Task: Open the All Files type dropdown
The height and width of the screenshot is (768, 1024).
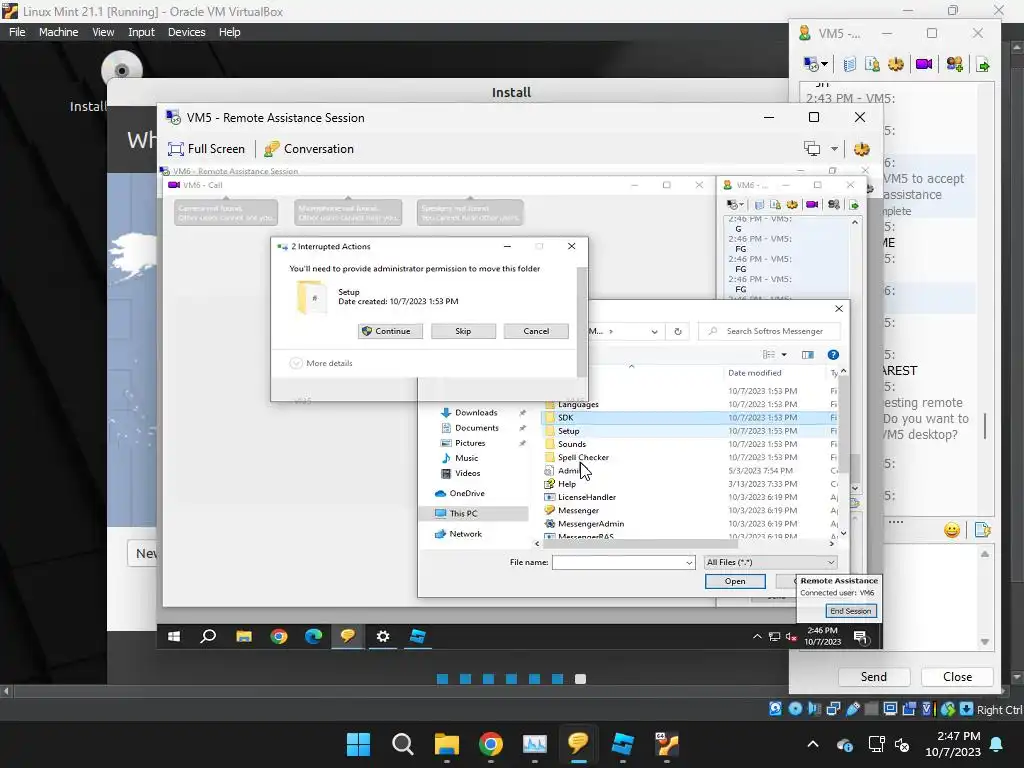Action: coord(770,562)
